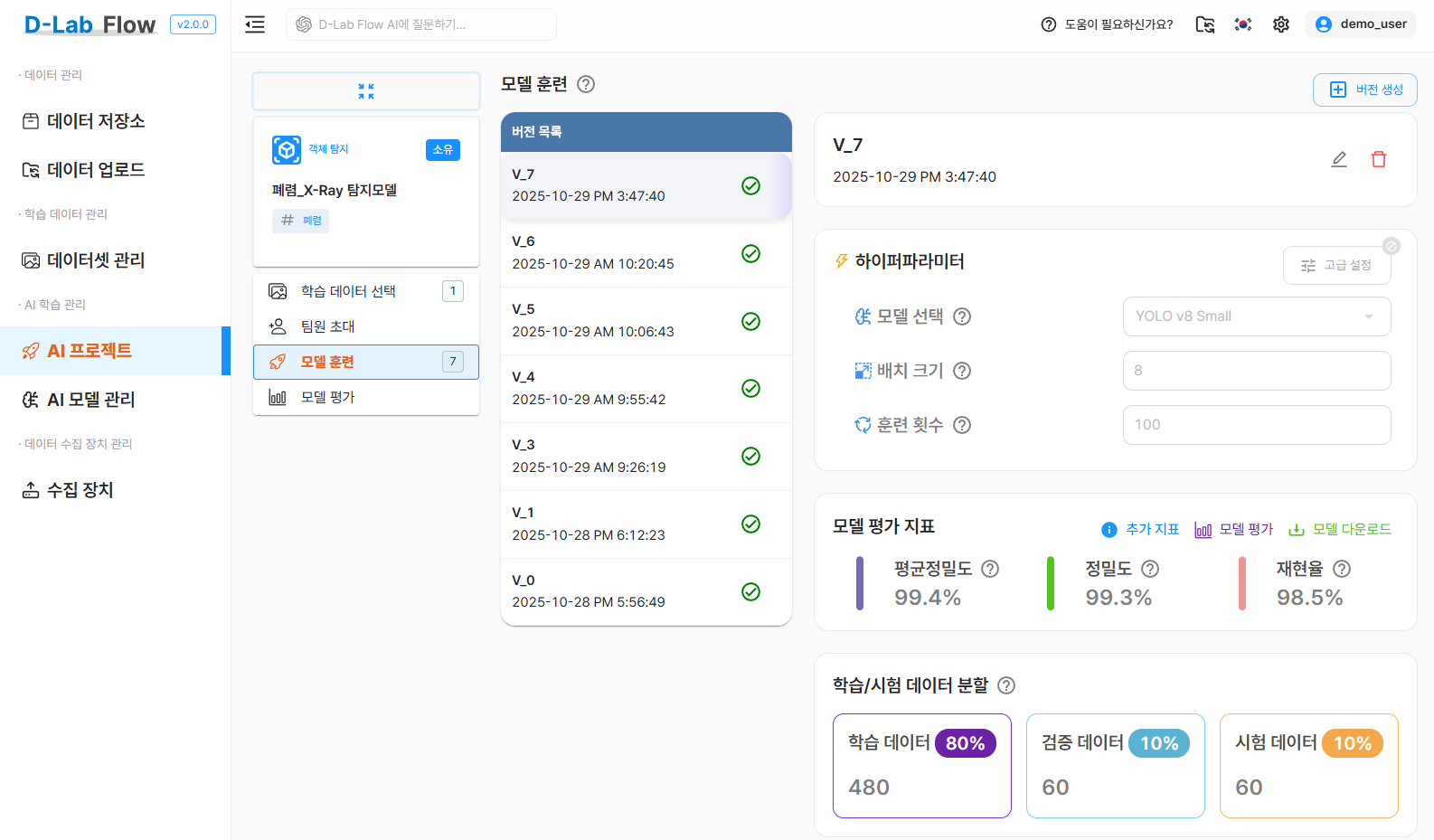Click the green check status of V_3
The width and height of the screenshot is (1434, 840).
[750, 456]
